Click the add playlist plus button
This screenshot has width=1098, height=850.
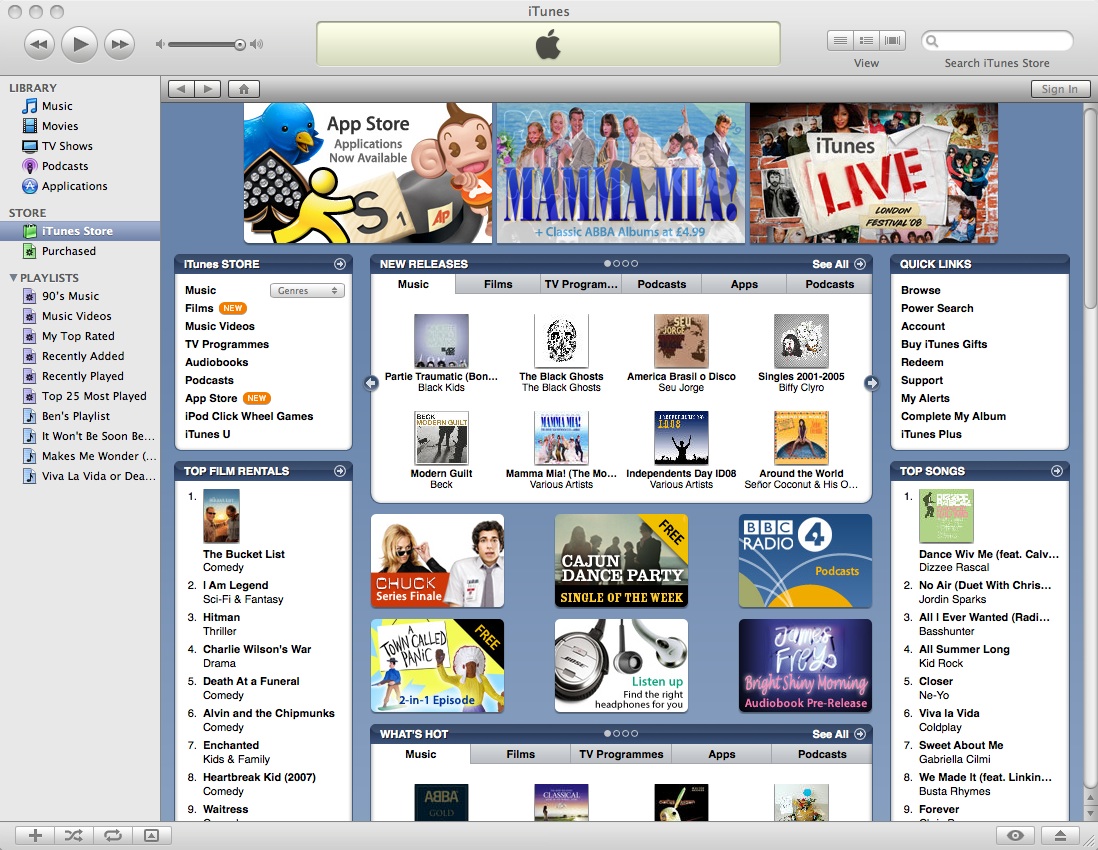point(35,835)
